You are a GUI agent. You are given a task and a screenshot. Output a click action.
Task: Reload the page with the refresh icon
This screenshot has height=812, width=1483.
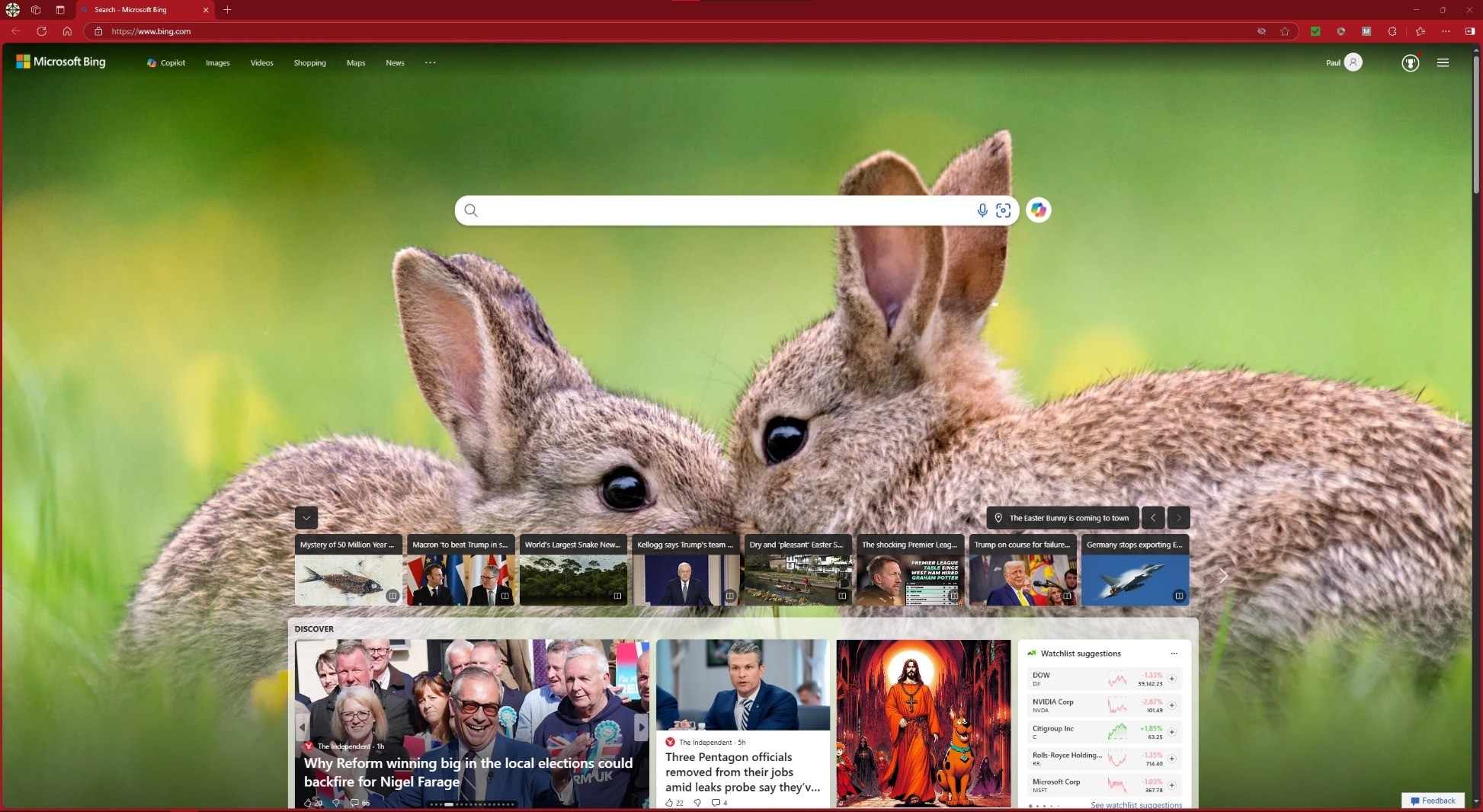click(x=42, y=31)
